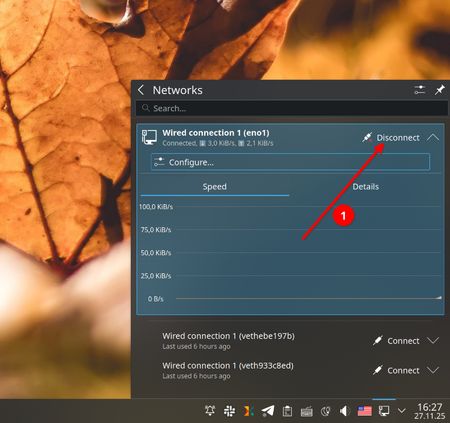
Task: Switch to the Details tab
Action: 366,187
